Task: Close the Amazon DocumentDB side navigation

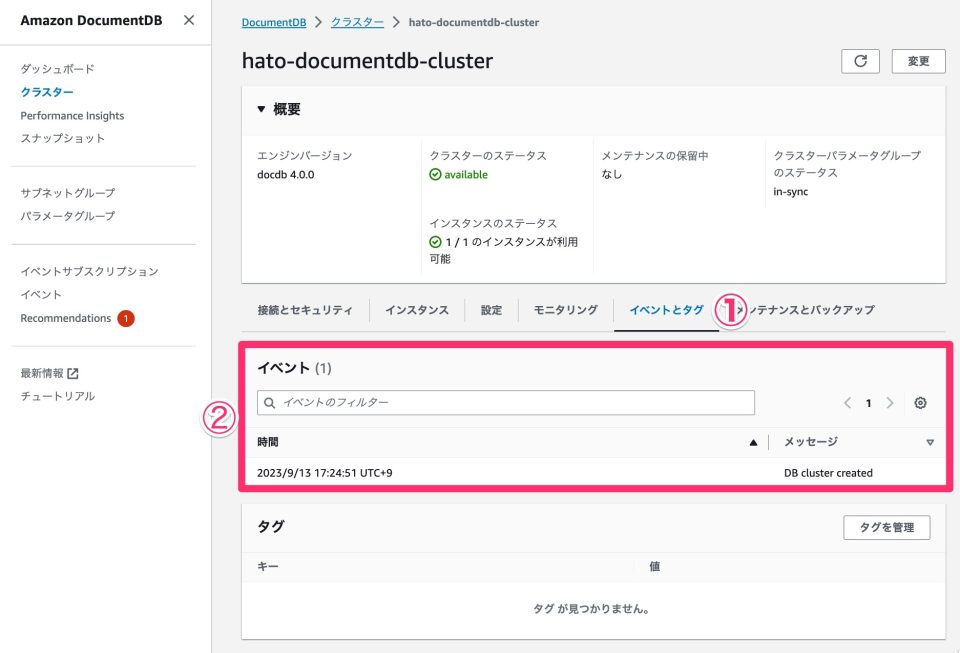Action: (x=189, y=20)
